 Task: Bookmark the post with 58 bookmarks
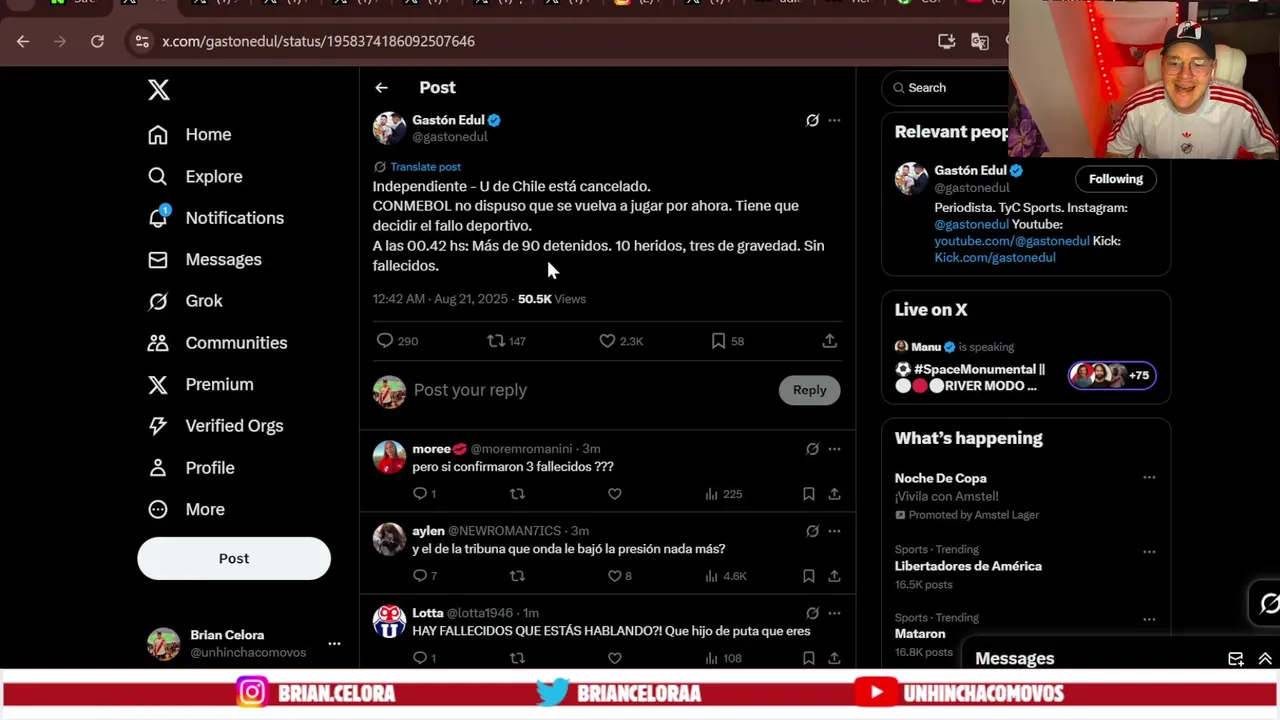pos(718,341)
